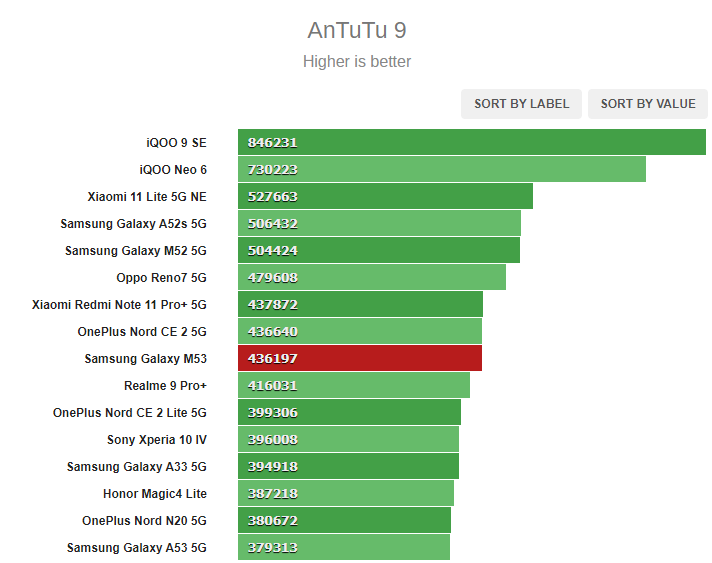Click the 'Samsung Galaxy M52 5G' label

point(136,251)
